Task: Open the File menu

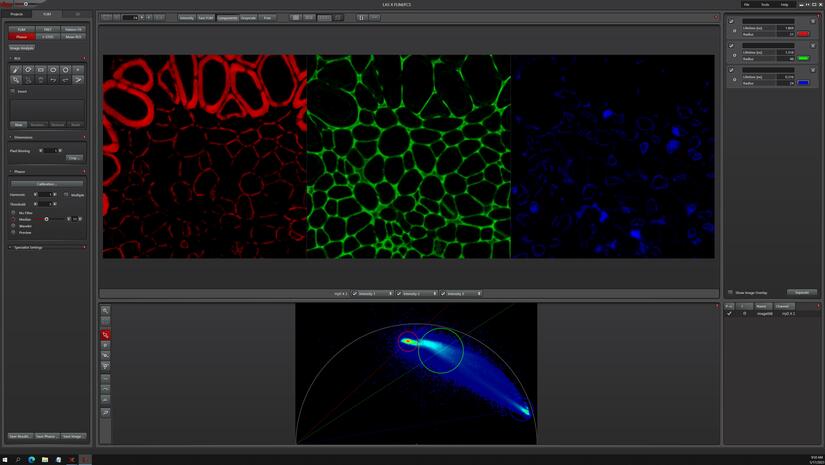Action: point(746,4)
